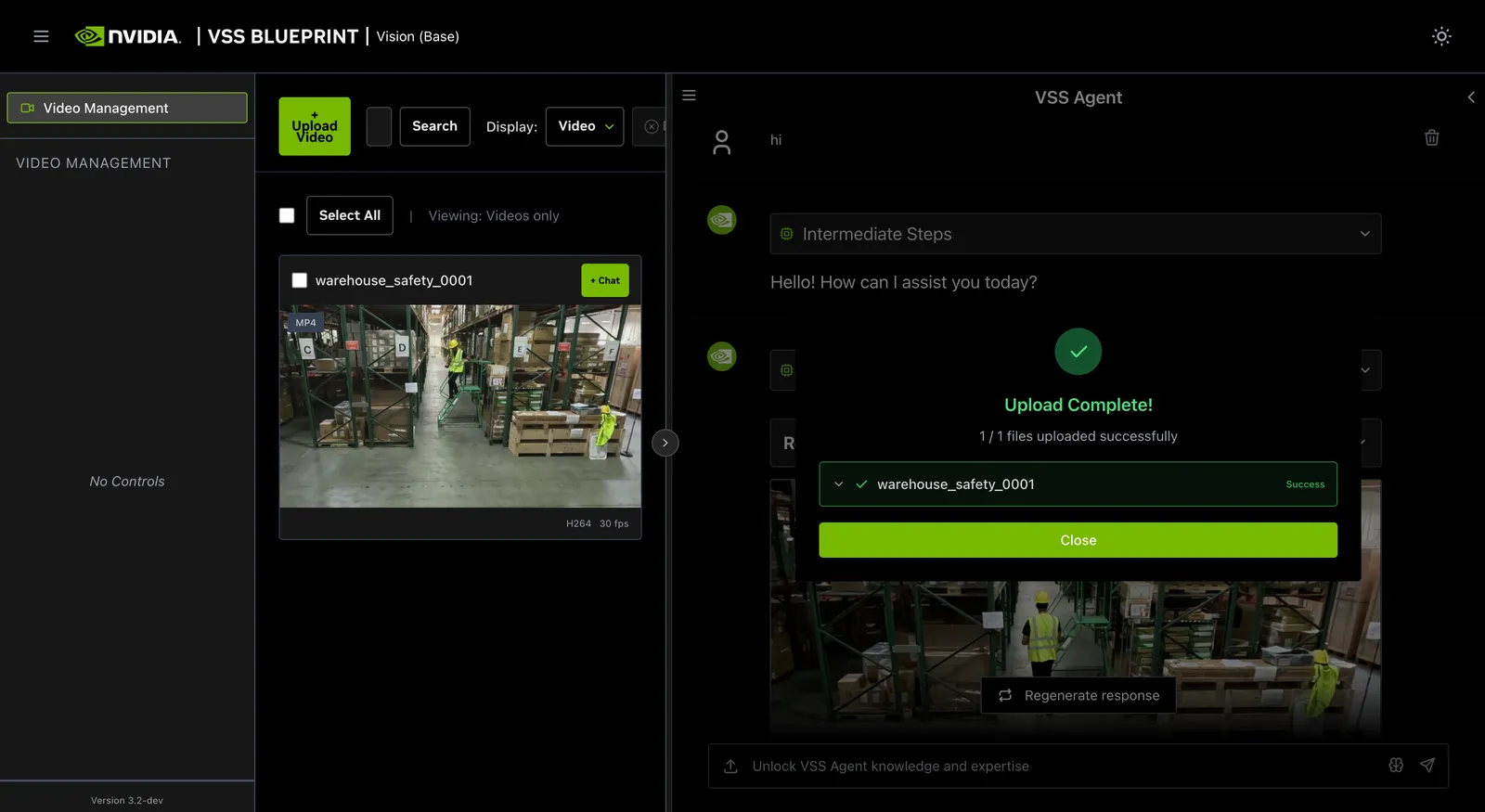This screenshot has width=1485, height=812.
Task: Open the warehouse_safety_0001 video thumbnail
Action: [x=460, y=406]
